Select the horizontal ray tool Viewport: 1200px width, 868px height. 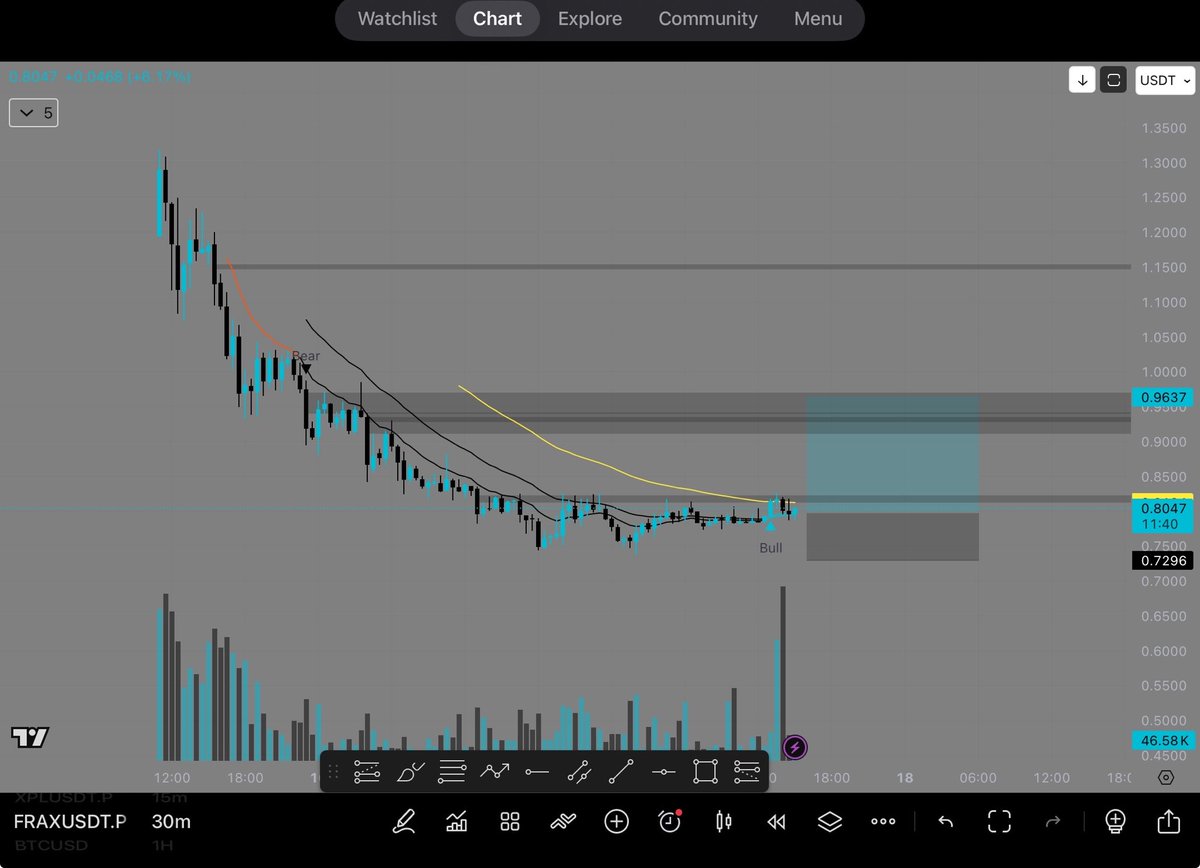coord(537,771)
